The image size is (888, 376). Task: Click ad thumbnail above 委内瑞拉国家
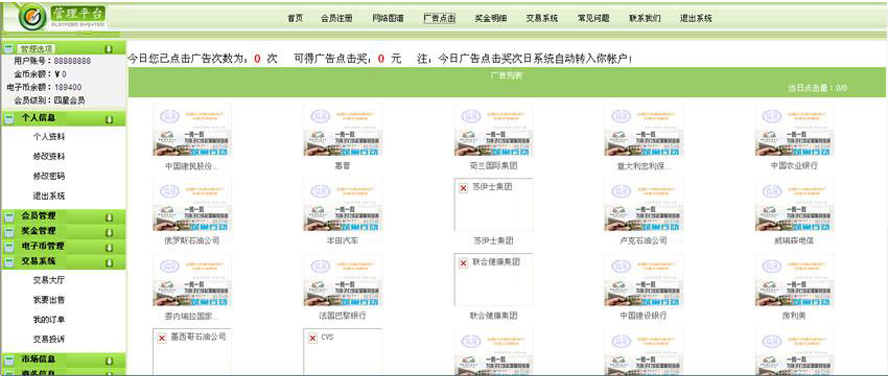[x=192, y=280]
